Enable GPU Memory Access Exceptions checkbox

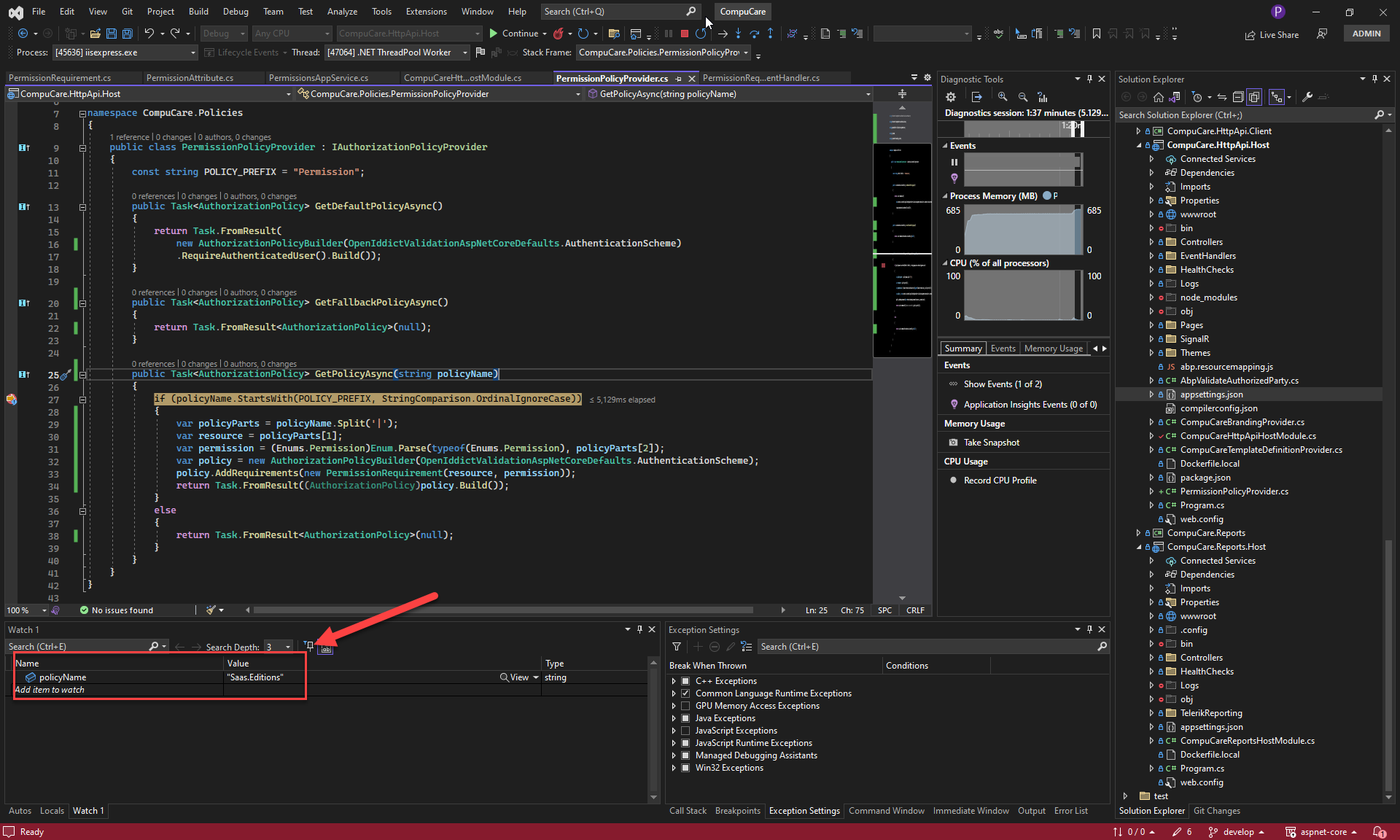coord(685,706)
